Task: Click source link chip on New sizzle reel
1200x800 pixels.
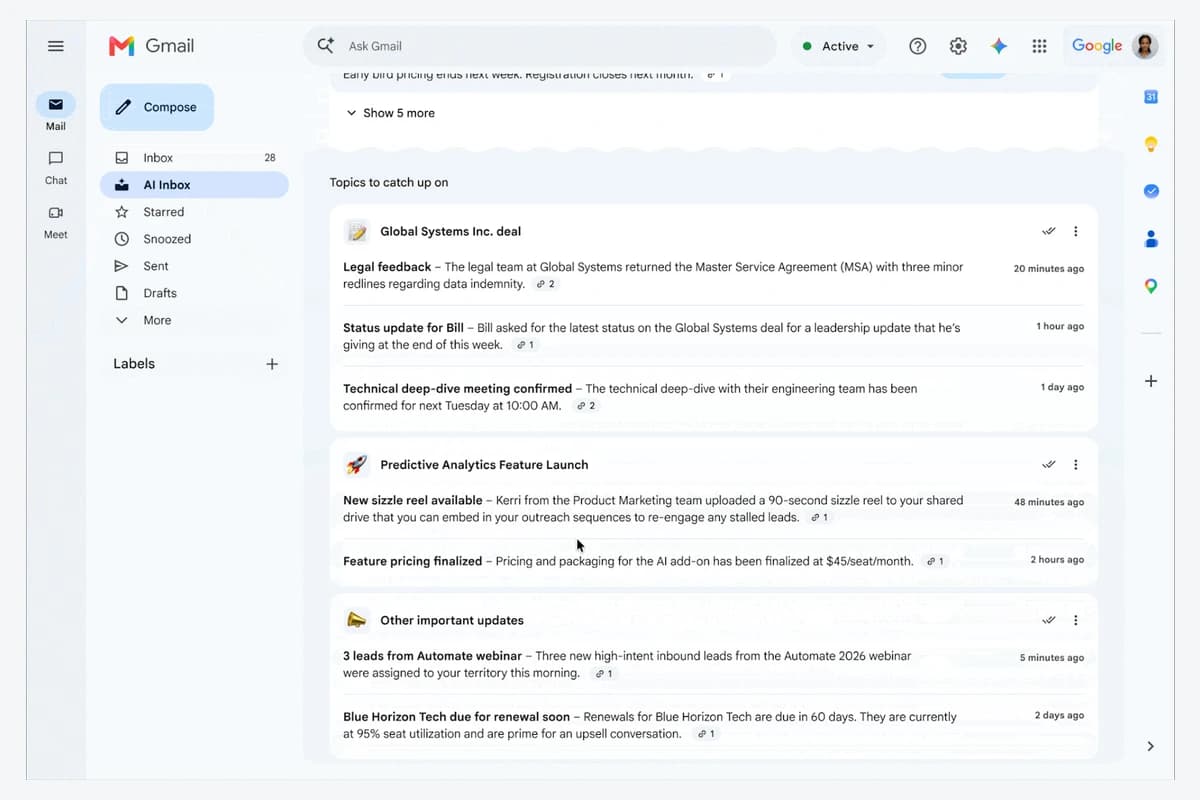Action: 820,518
